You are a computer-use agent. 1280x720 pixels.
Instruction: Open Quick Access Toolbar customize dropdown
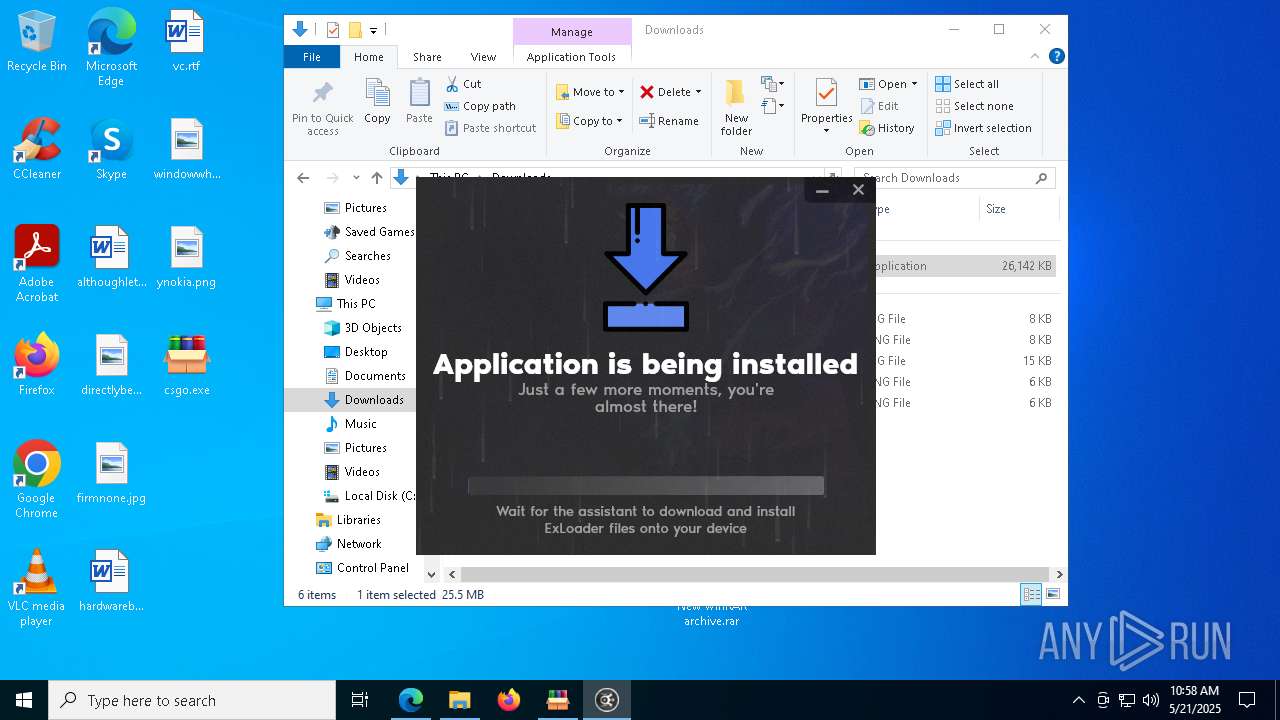[x=373, y=30]
